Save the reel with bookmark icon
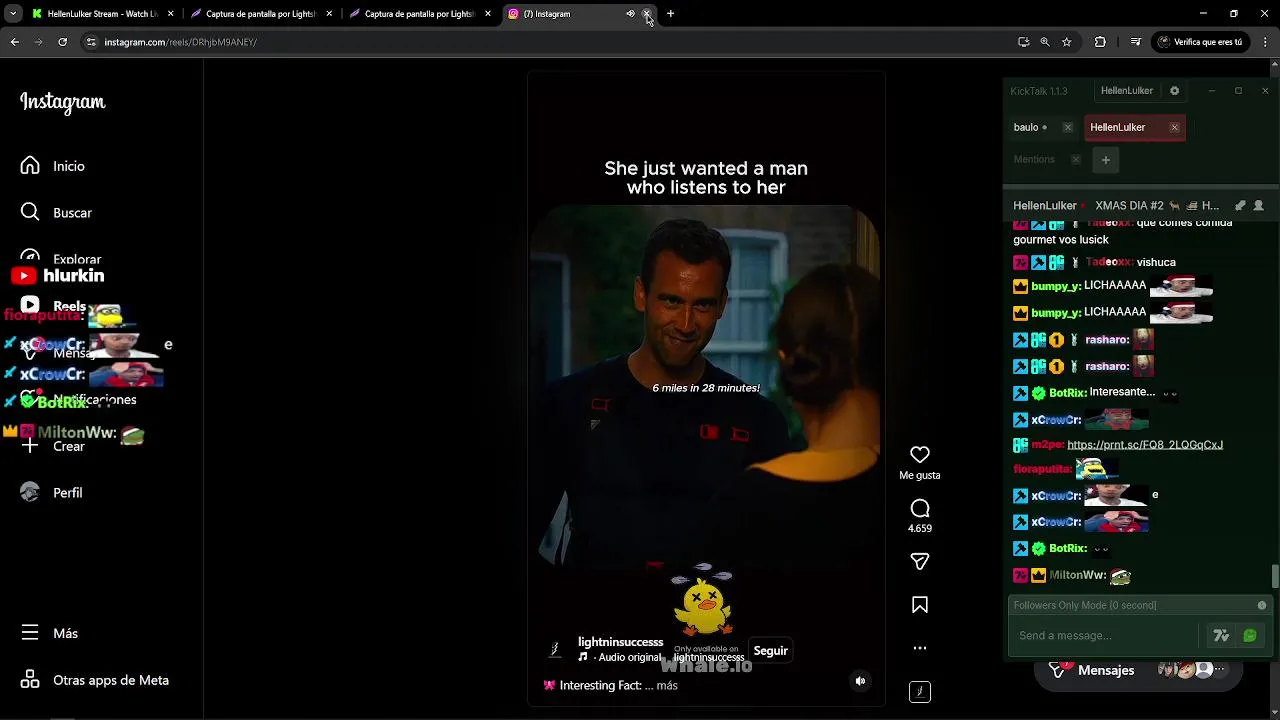This screenshot has height=720, width=1280. point(920,605)
